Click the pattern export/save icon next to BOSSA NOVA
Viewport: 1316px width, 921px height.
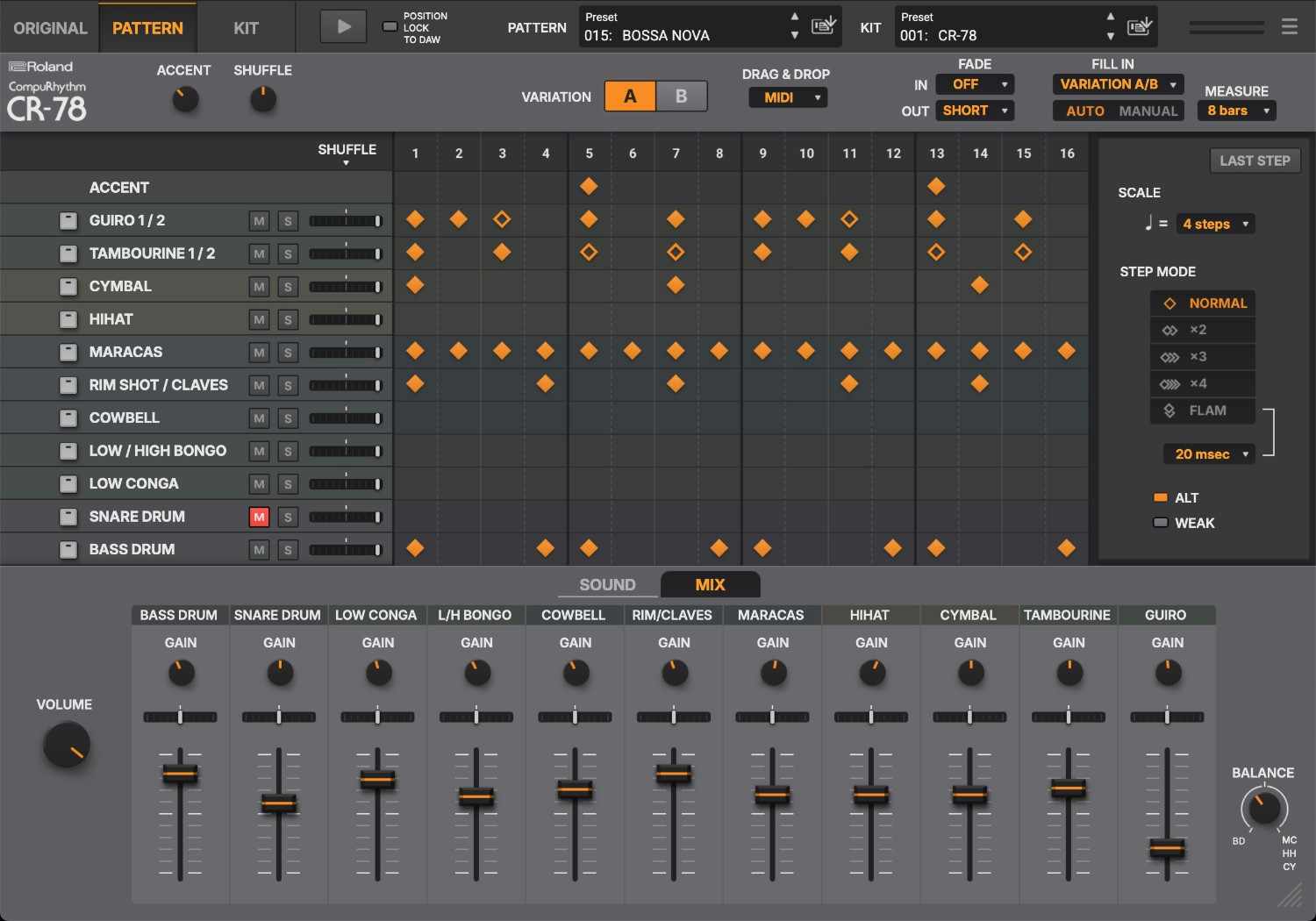pos(824,26)
